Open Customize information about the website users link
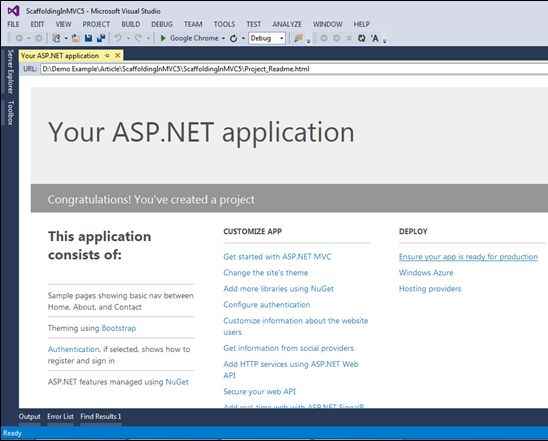 point(296,326)
